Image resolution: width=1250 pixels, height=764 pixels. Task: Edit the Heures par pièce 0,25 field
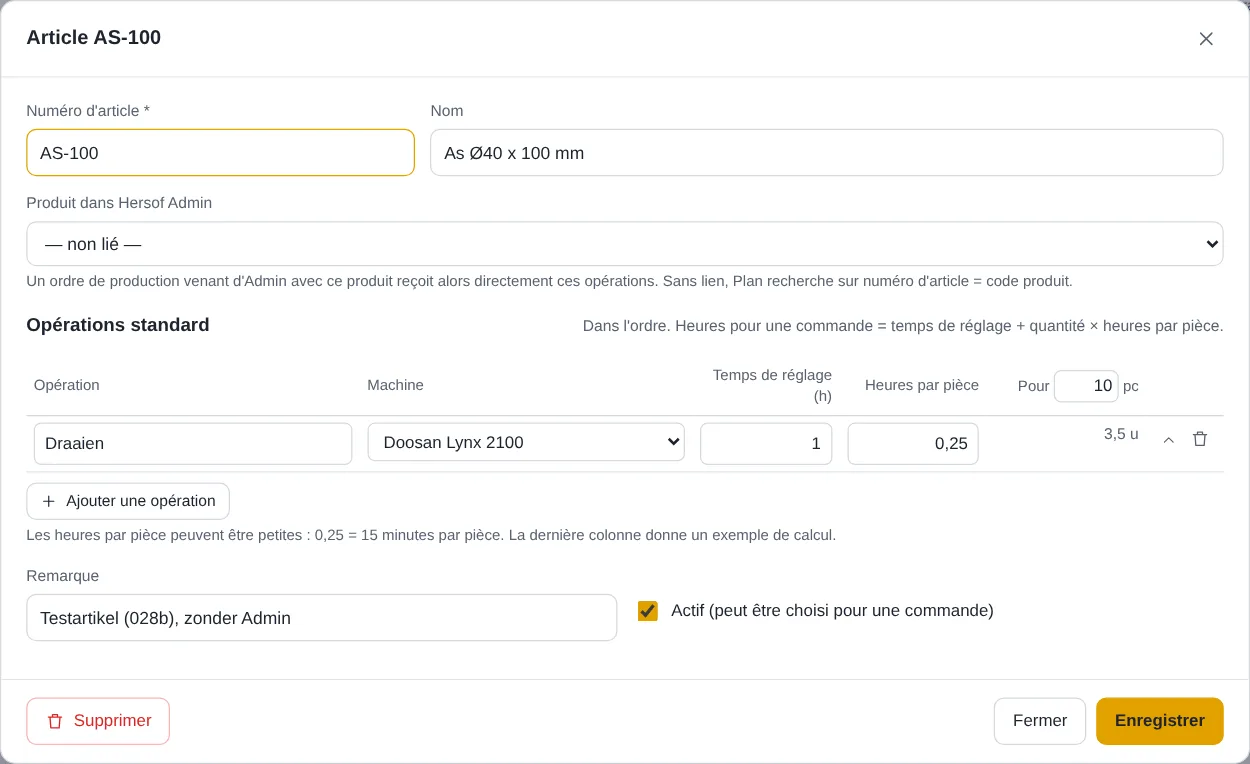click(x=913, y=443)
